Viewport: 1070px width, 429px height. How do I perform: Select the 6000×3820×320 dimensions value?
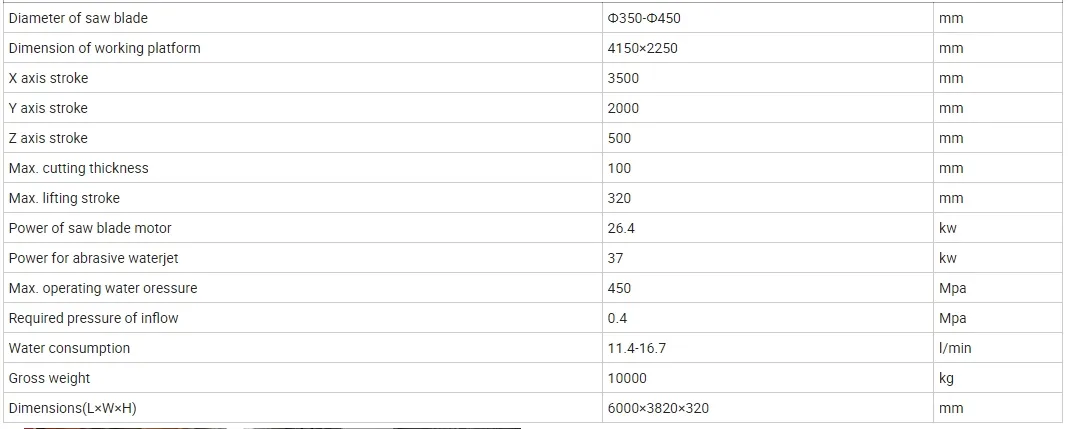click(659, 409)
